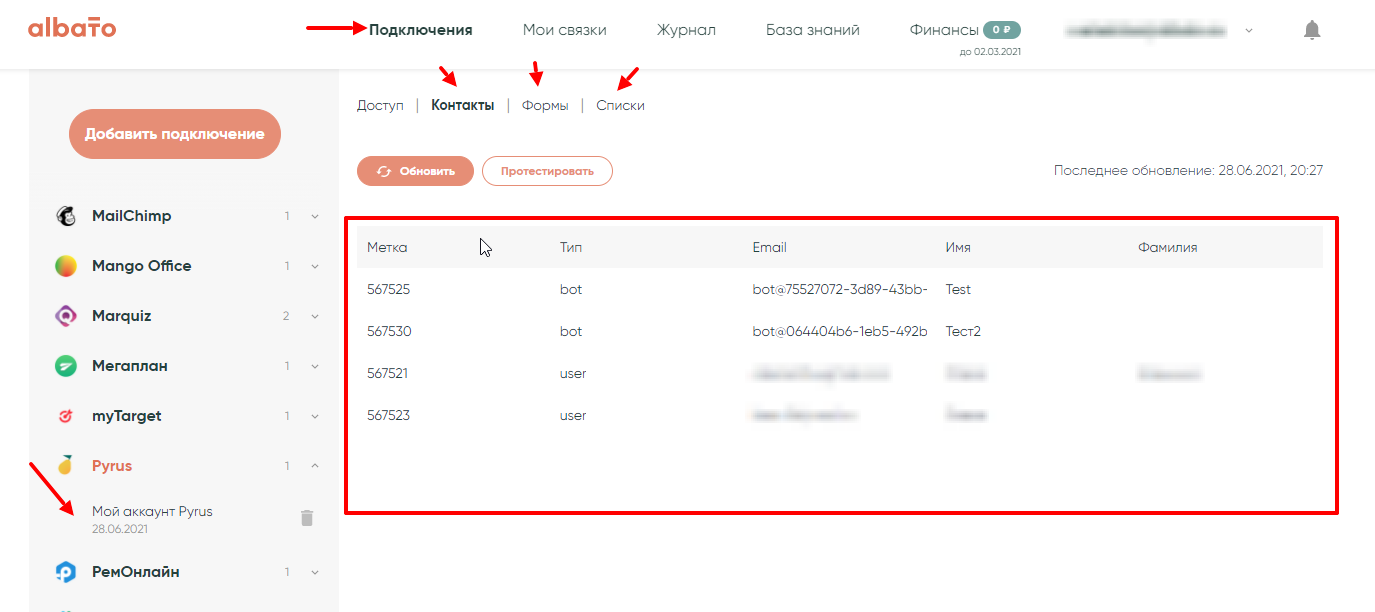Switch to the Списки tab
The height and width of the screenshot is (612, 1375).
(620, 105)
